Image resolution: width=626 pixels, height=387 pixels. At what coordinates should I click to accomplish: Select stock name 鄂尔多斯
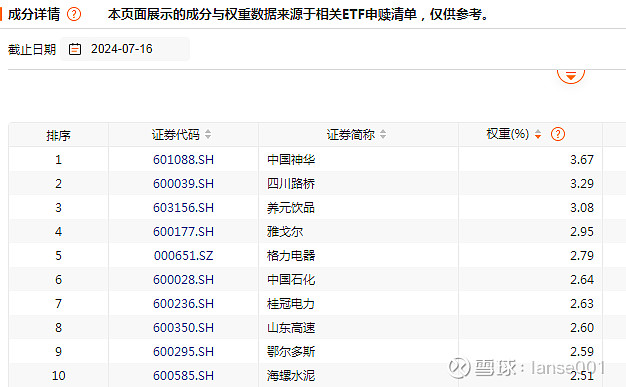pos(291,351)
